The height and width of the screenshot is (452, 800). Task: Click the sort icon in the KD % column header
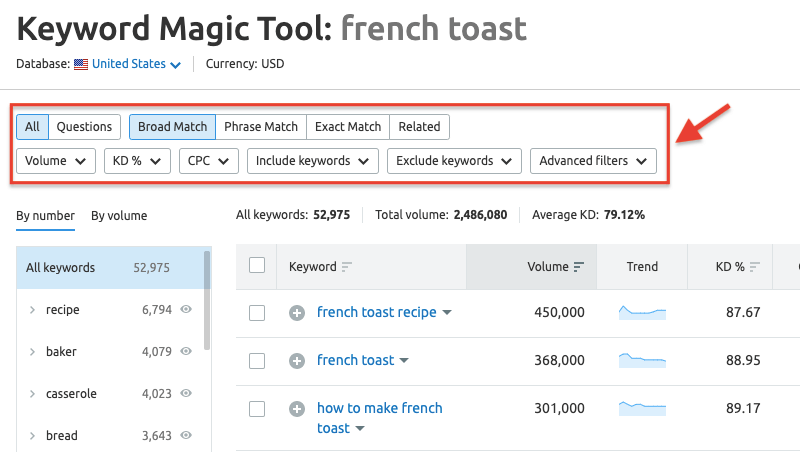[755, 267]
